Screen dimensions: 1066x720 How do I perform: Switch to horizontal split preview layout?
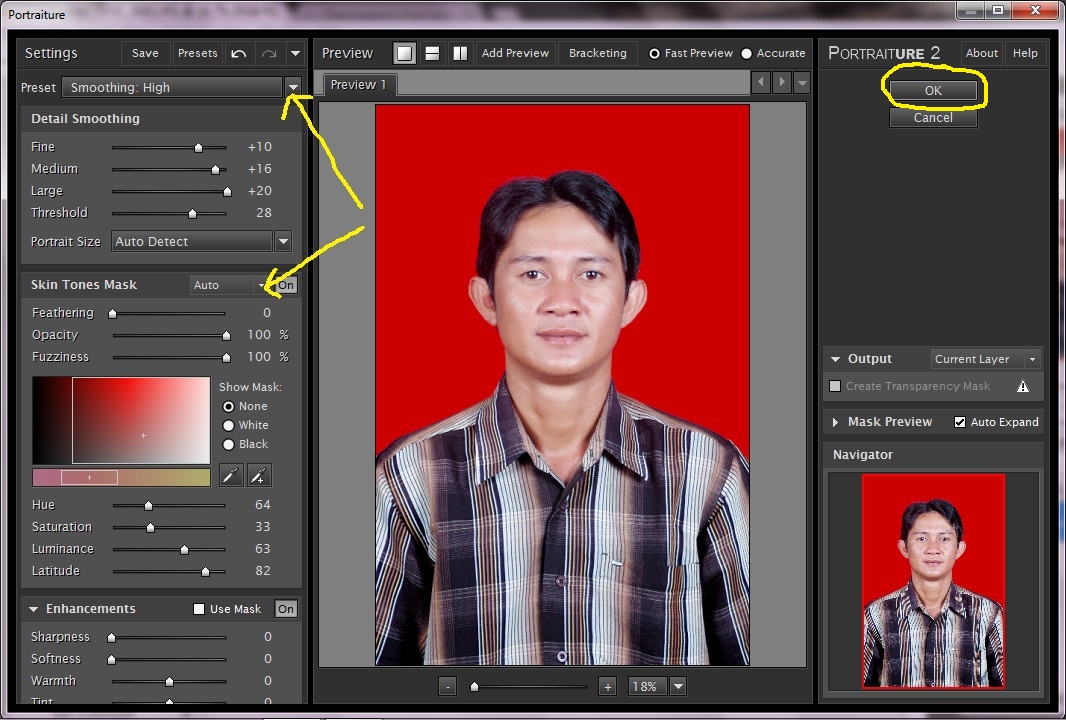(432, 53)
